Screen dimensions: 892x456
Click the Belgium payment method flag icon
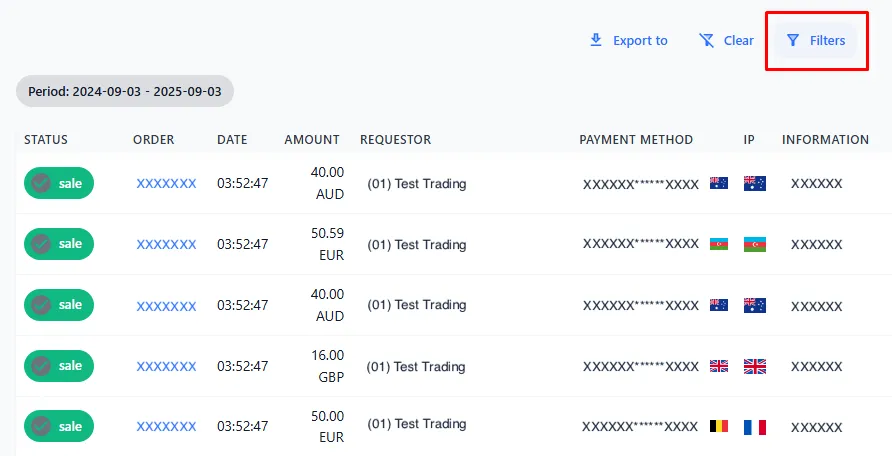tap(718, 427)
